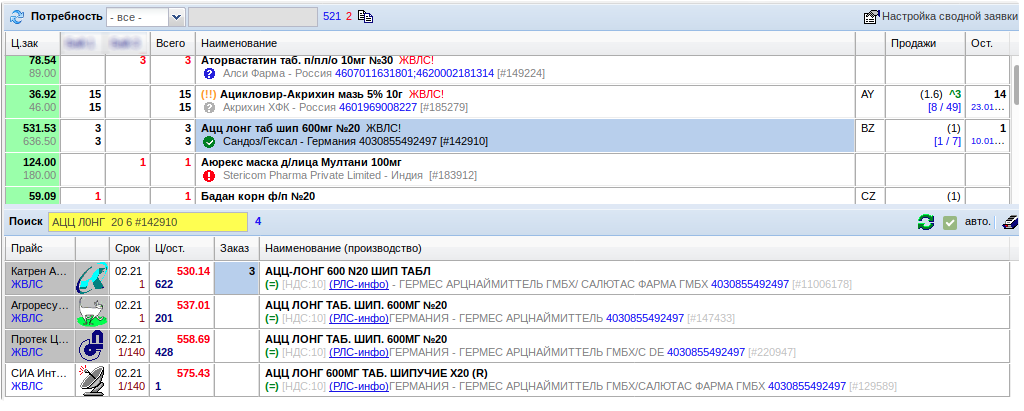1024x411 pixels.
Task: Click the СИА Интернейшнл supplier logo icon
Action: tap(91, 380)
